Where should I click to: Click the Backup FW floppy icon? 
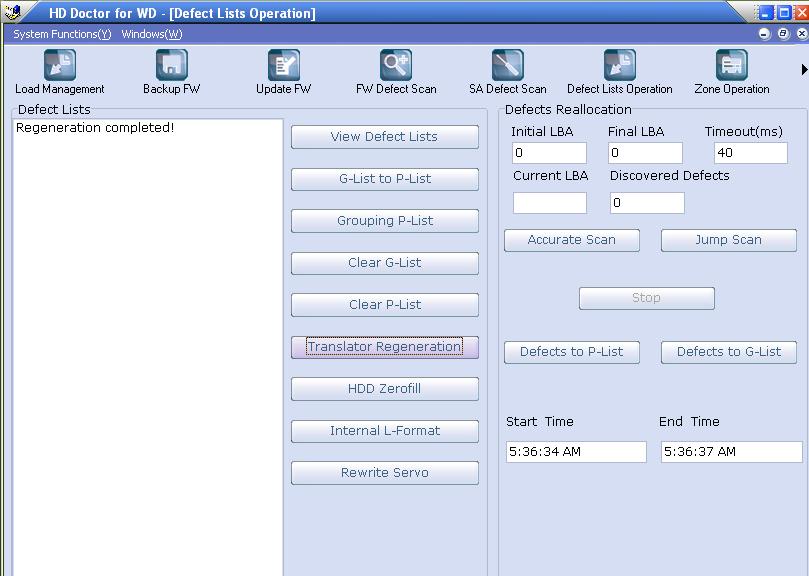point(172,65)
